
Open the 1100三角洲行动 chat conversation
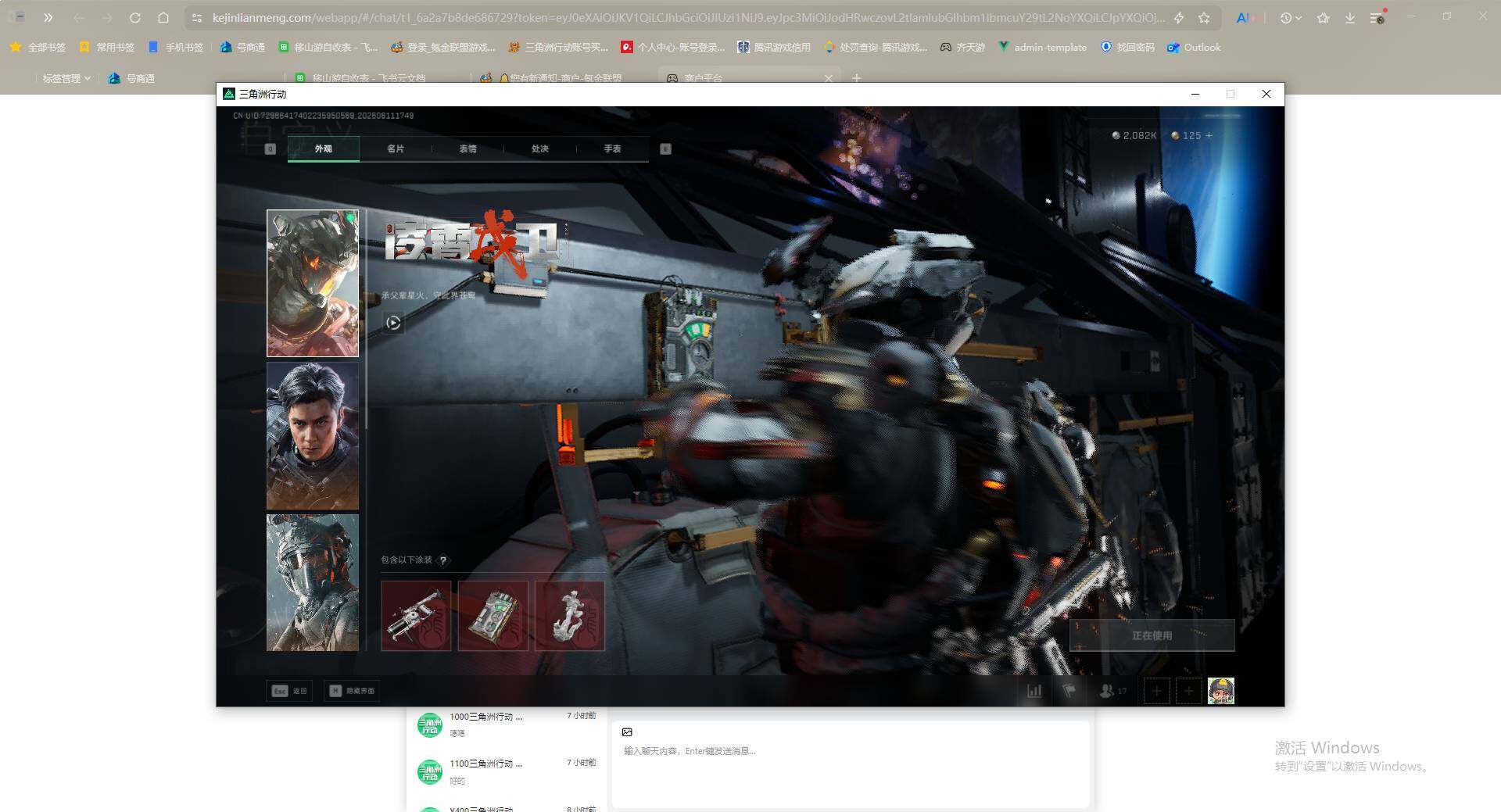[507, 771]
